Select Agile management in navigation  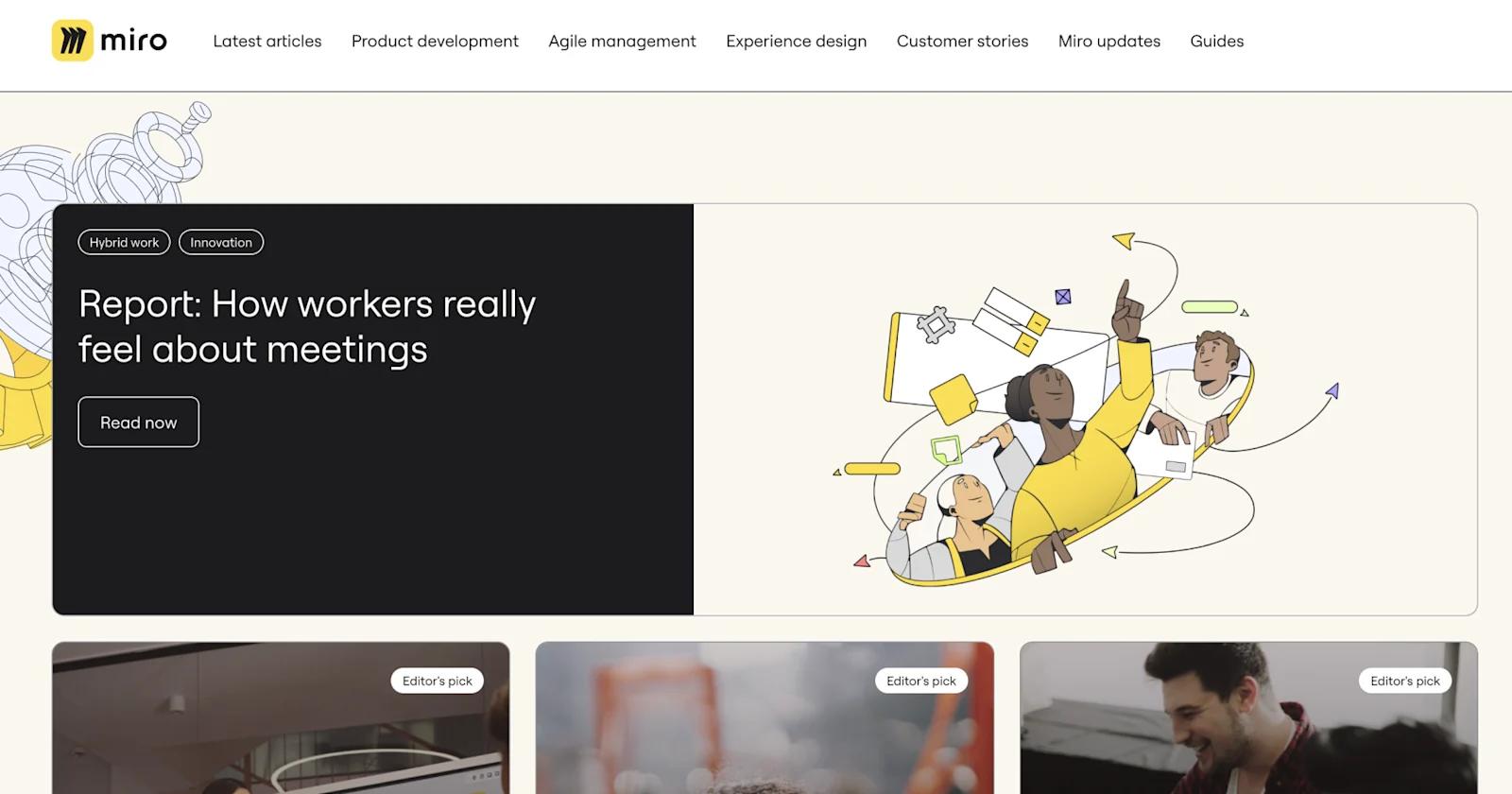[x=622, y=42]
